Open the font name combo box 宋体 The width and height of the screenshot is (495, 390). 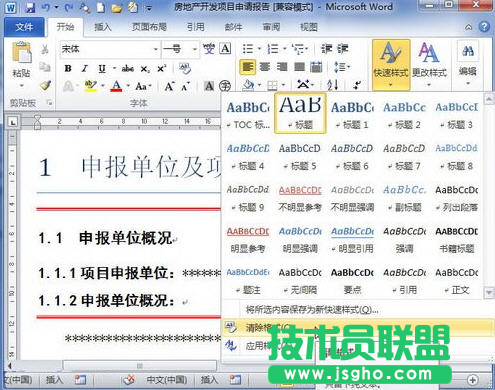click(110, 50)
